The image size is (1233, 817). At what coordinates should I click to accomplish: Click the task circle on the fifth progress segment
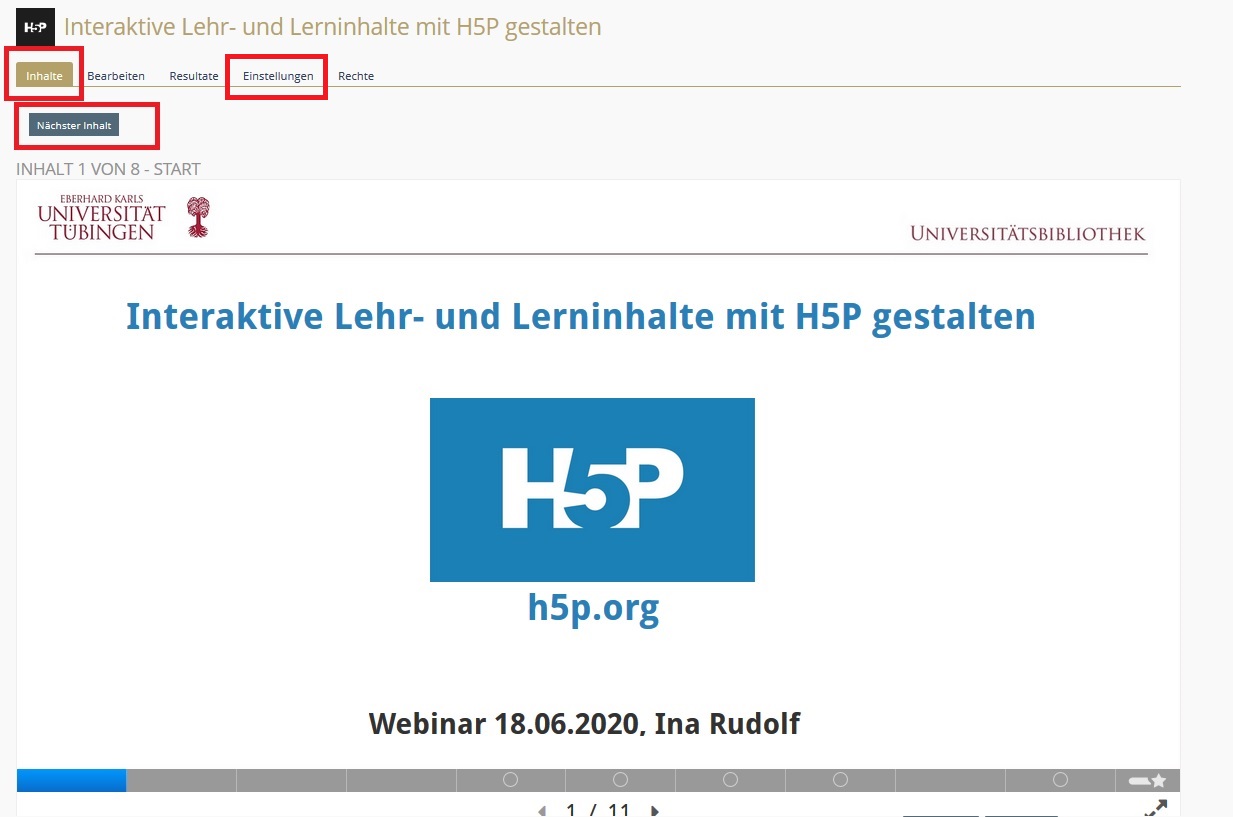(x=510, y=780)
